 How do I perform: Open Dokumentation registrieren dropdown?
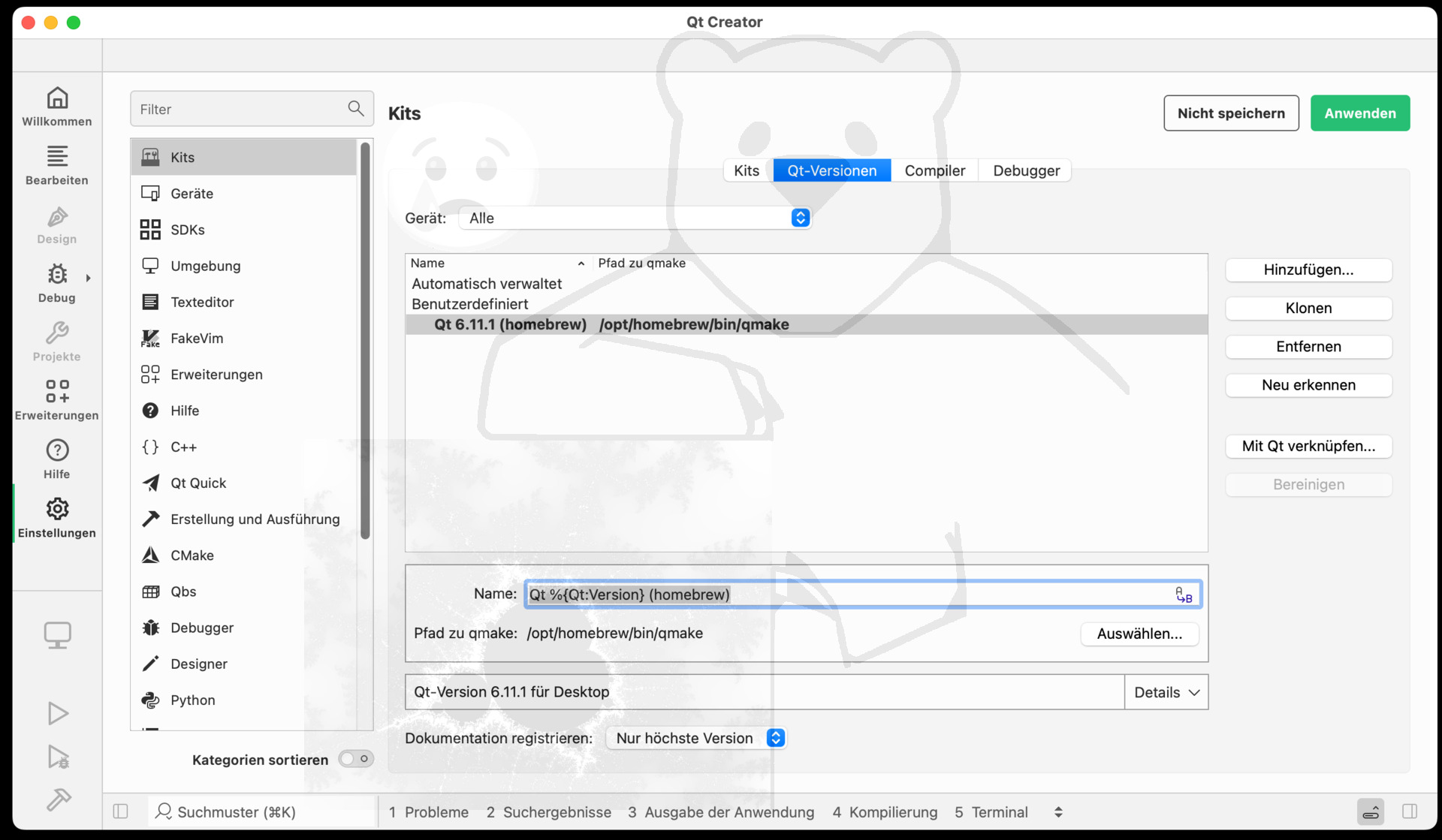click(x=695, y=739)
